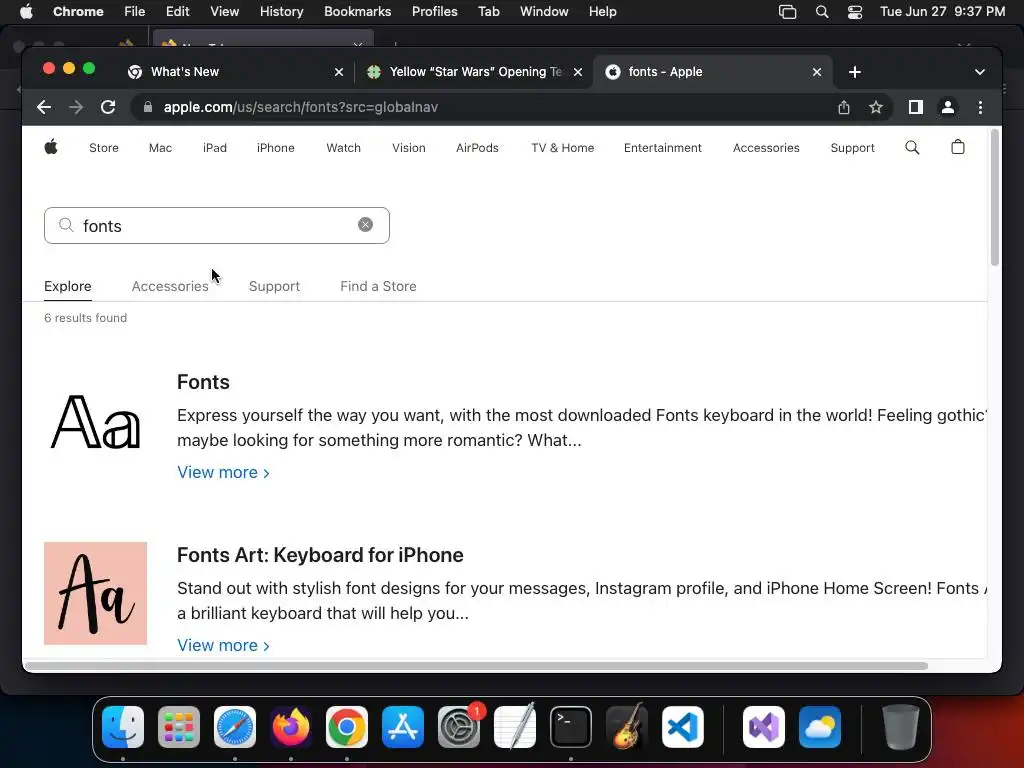Open Accessories in top Apple navigation
Screen dimensions: 1024x768
(x=766, y=148)
